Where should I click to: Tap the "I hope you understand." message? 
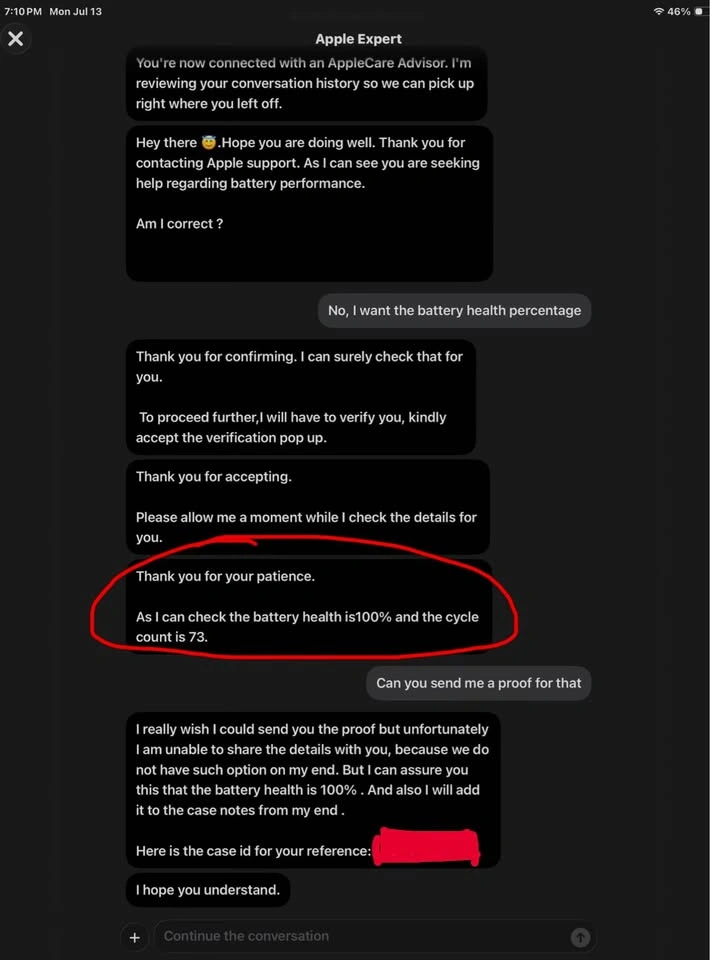click(x=208, y=890)
